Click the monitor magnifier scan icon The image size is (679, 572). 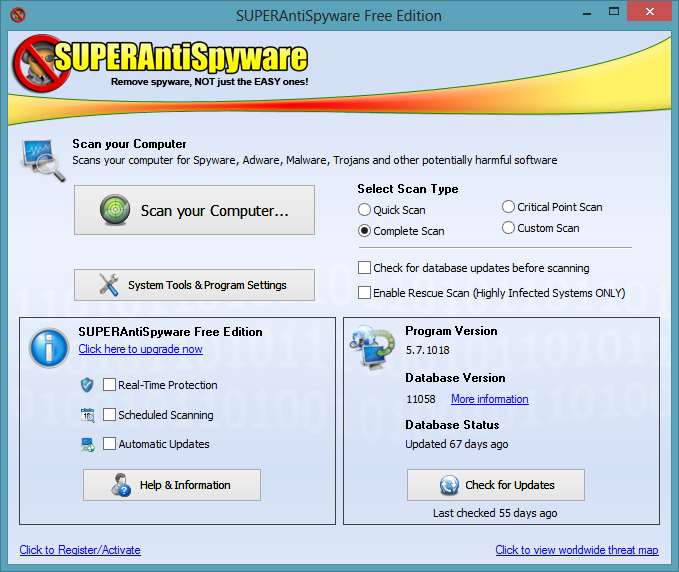pos(43,160)
